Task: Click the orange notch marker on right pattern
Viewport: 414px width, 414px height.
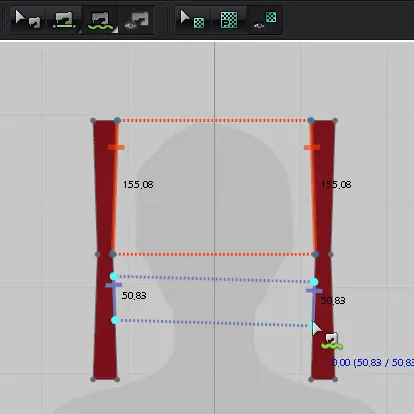Action: pos(312,147)
